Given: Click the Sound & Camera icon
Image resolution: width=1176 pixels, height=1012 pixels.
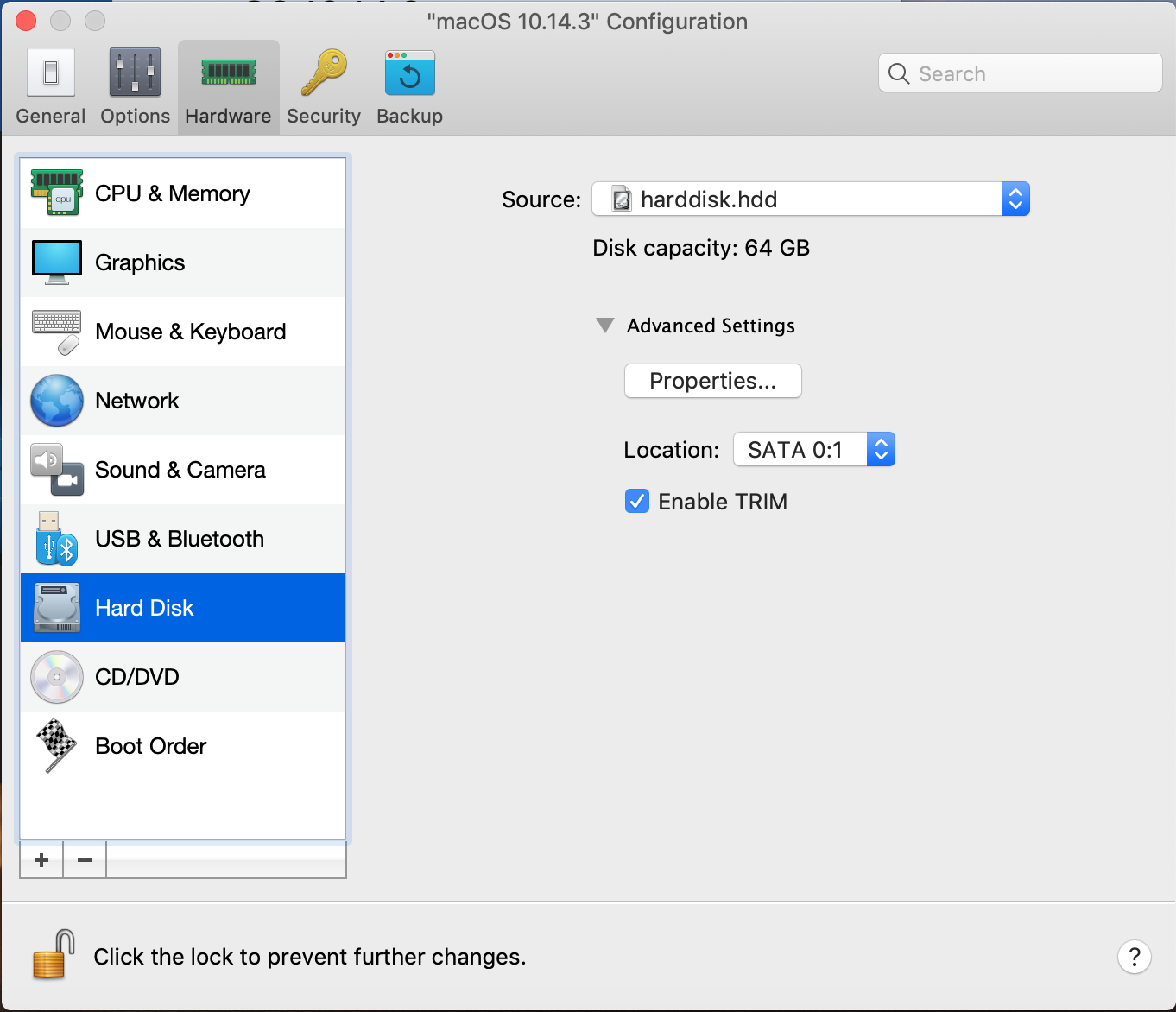Looking at the screenshot, I should tap(57, 470).
